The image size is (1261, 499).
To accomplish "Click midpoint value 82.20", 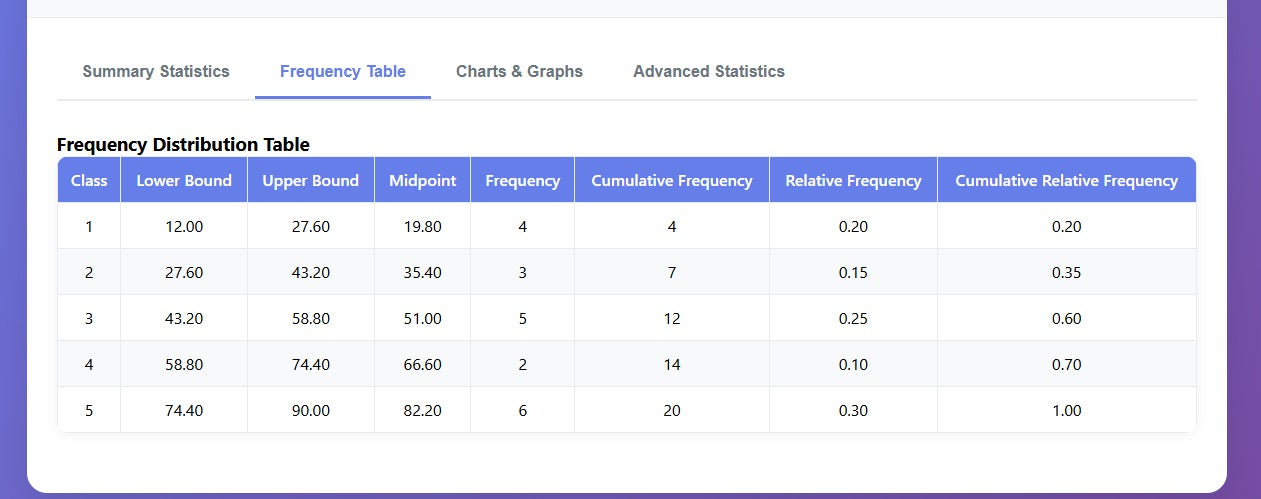I will pos(423,411).
